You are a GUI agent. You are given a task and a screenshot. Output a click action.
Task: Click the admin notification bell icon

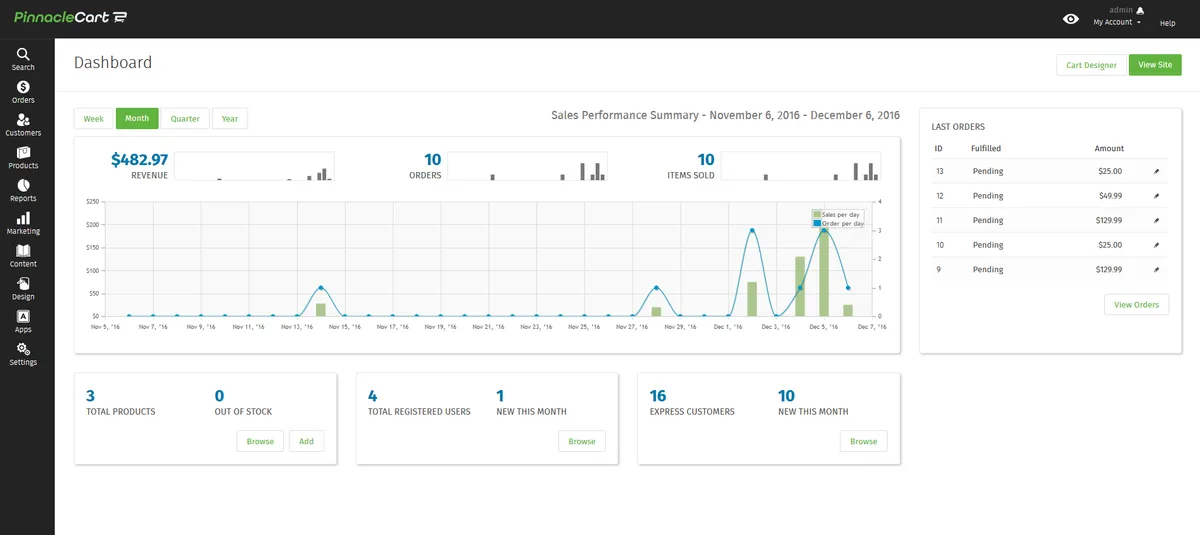[1140, 10]
